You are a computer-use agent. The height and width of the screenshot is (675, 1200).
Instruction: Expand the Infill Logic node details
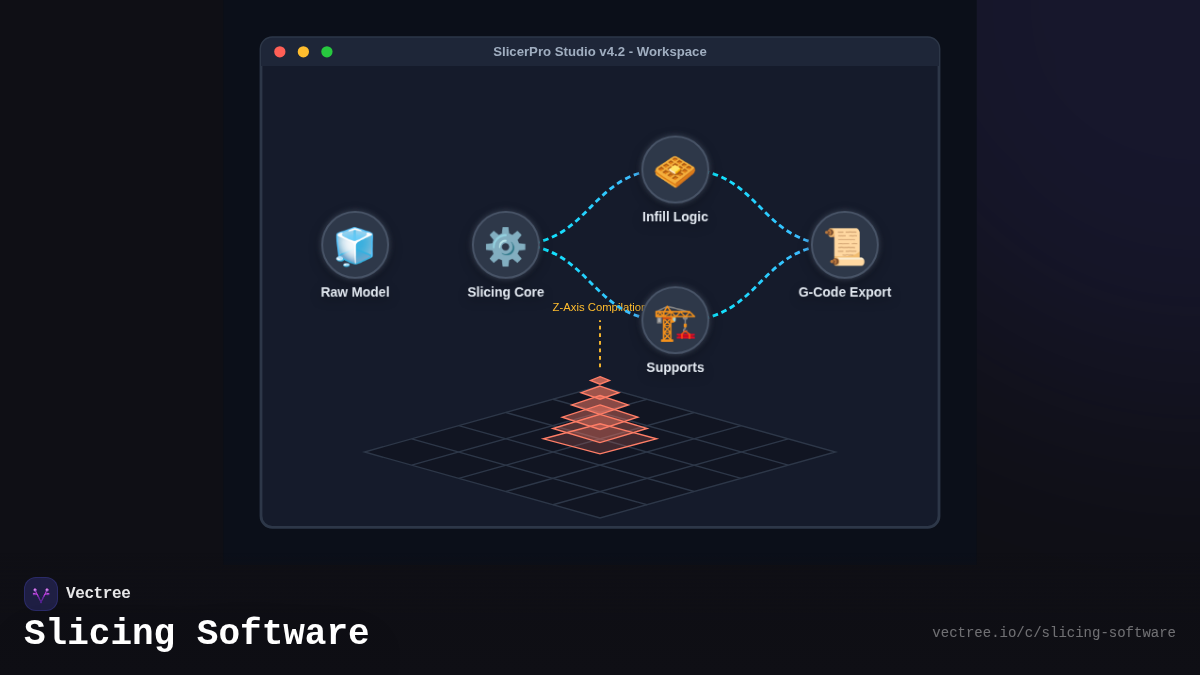(x=675, y=168)
